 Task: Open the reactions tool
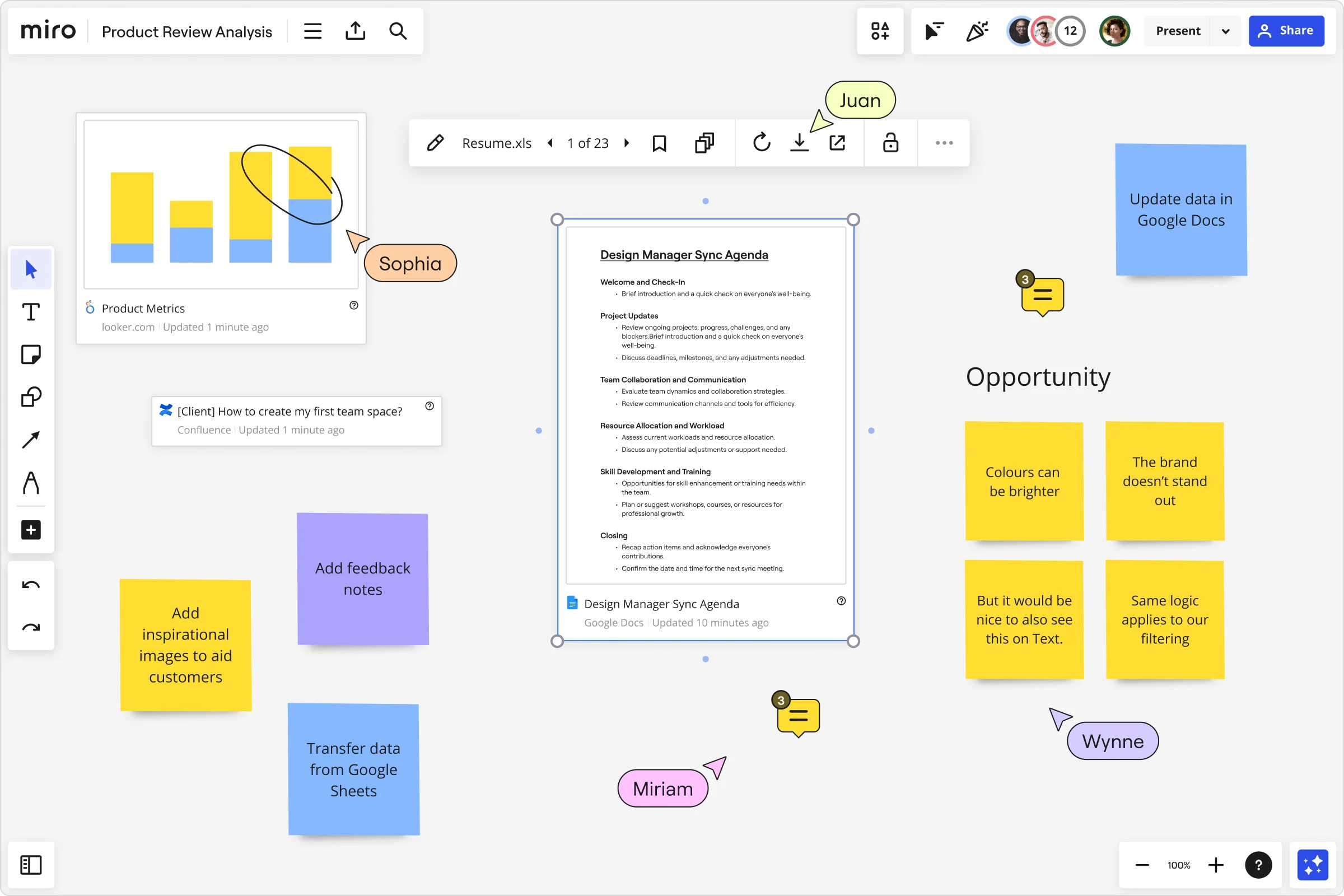tap(977, 31)
